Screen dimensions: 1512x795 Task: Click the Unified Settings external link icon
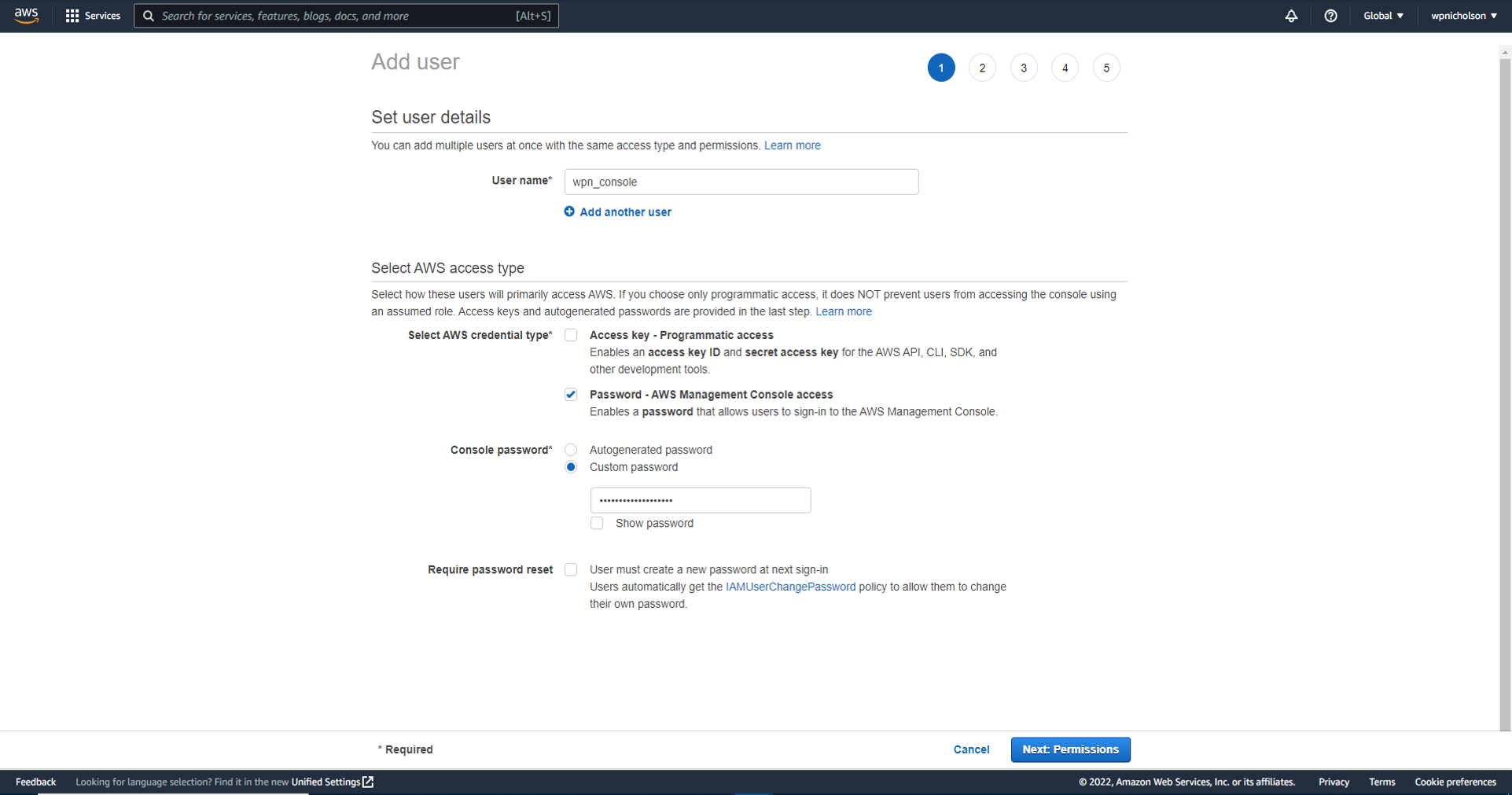click(368, 782)
